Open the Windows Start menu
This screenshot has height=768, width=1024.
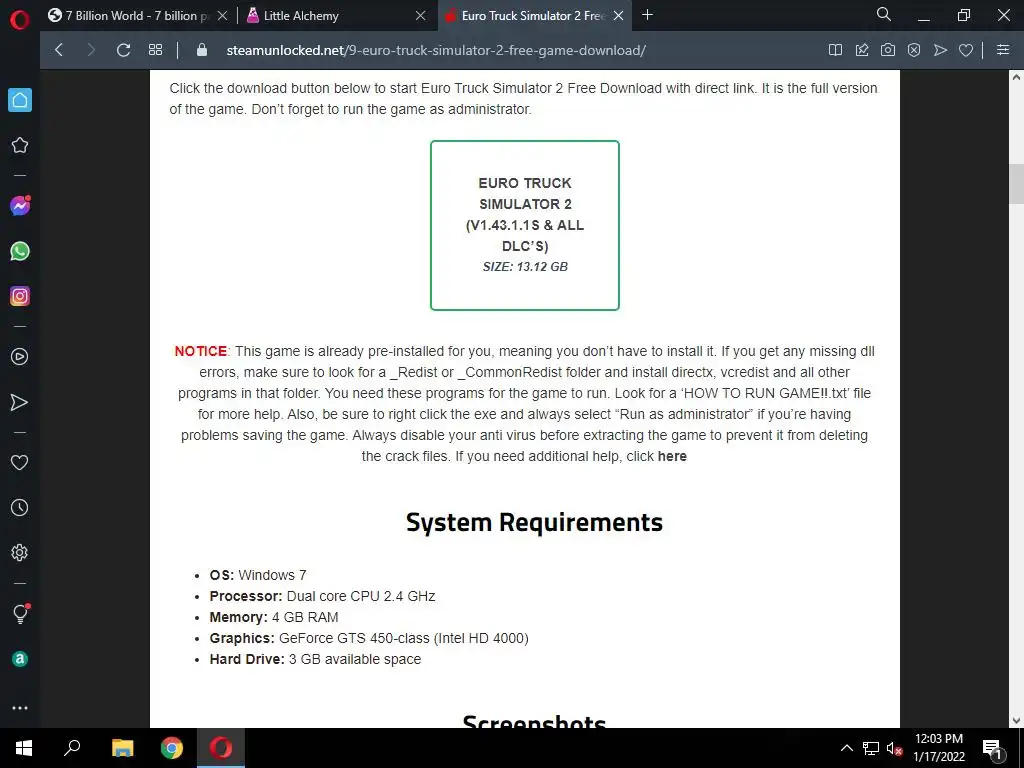[24, 748]
